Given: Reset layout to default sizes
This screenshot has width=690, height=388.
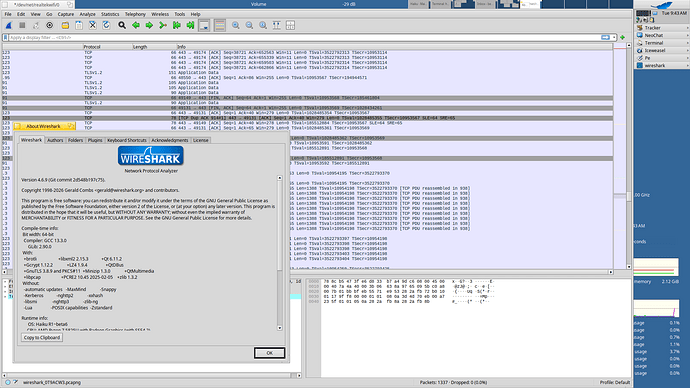Looking at the screenshot, I should pos(290,25).
